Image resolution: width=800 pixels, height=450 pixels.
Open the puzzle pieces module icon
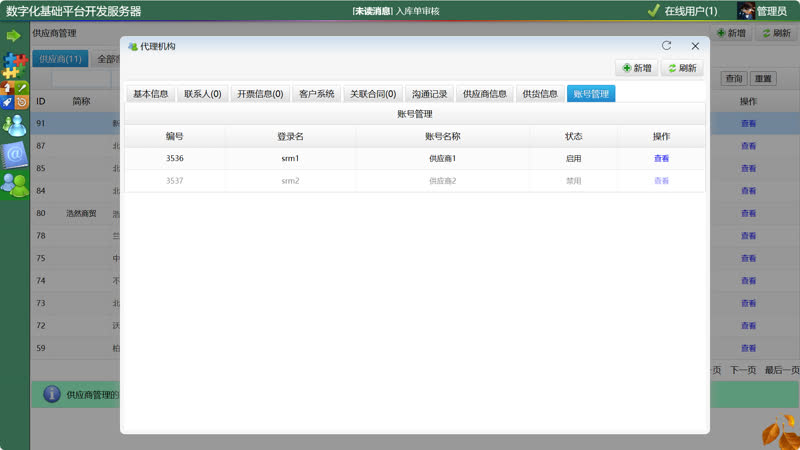(x=14, y=67)
